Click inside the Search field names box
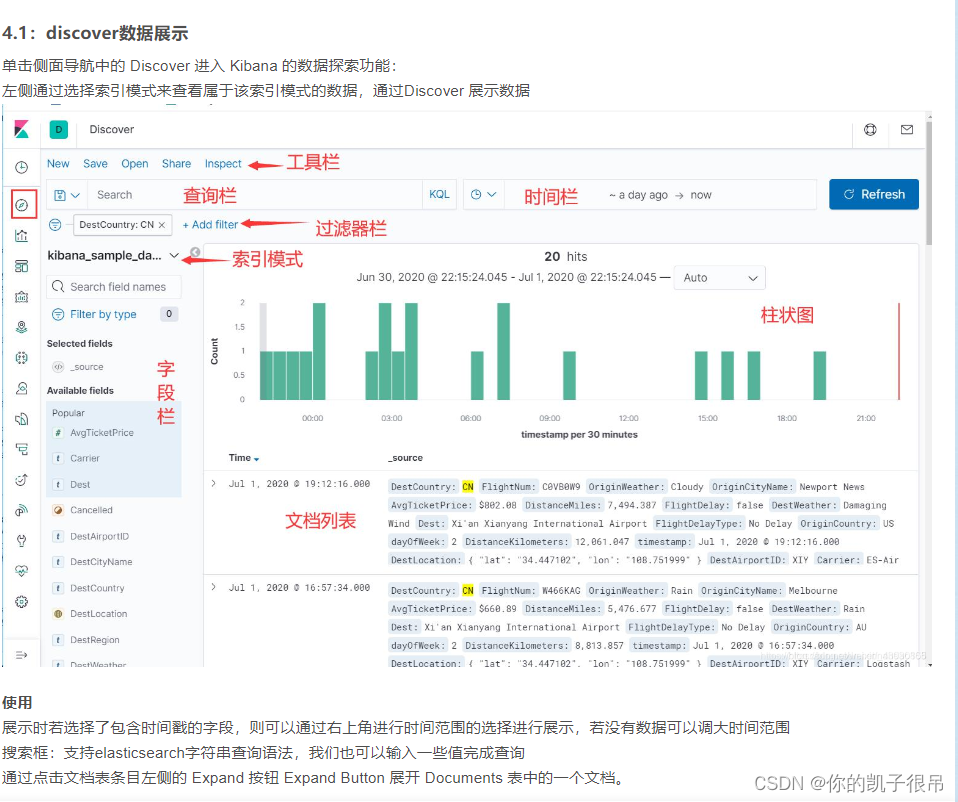The image size is (958, 802). tap(113, 286)
